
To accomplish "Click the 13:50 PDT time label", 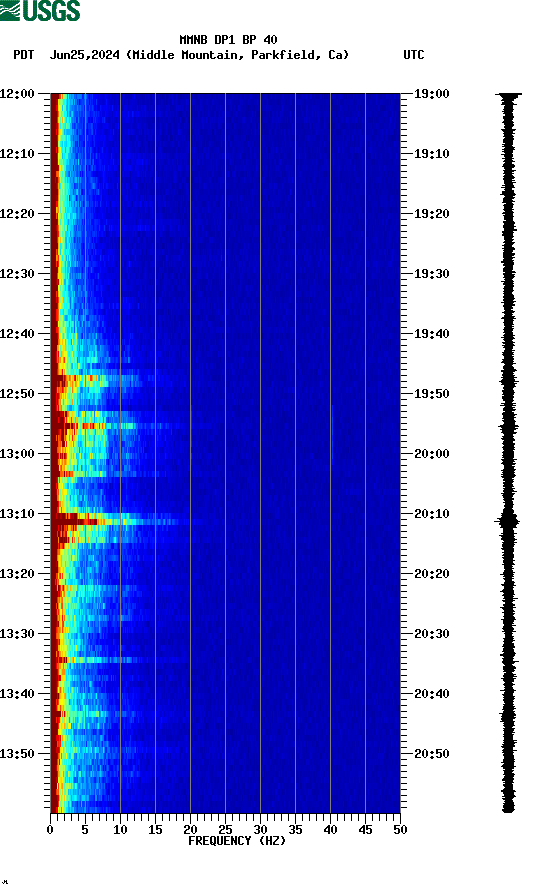I will (17, 754).
